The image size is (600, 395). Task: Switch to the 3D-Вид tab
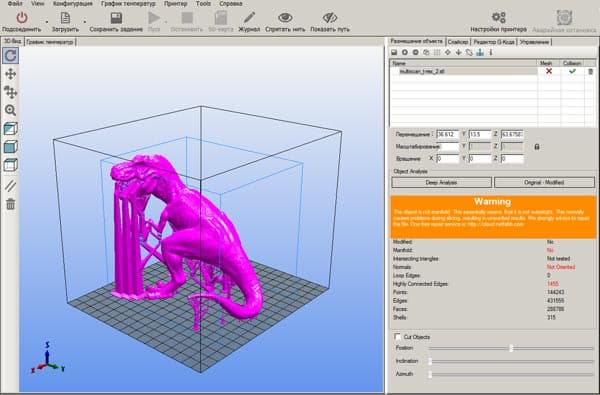pyautogui.click(x=12, y=41)
